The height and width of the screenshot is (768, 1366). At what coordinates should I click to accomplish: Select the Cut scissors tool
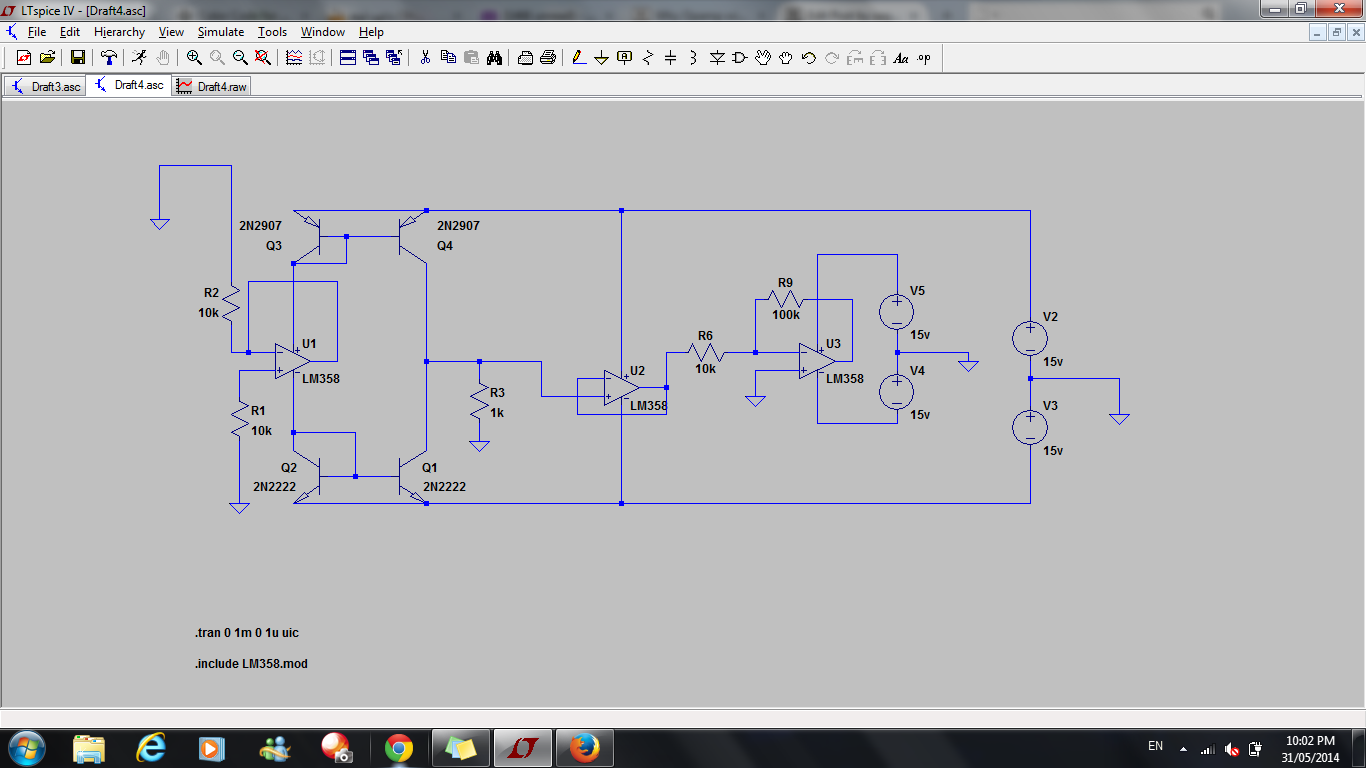click(x=425, y=58)
